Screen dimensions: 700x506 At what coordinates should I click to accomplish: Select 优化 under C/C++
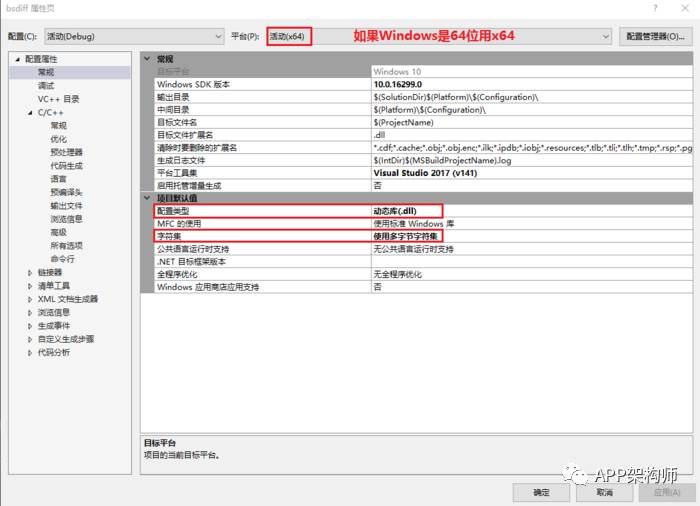click(58, 139)
